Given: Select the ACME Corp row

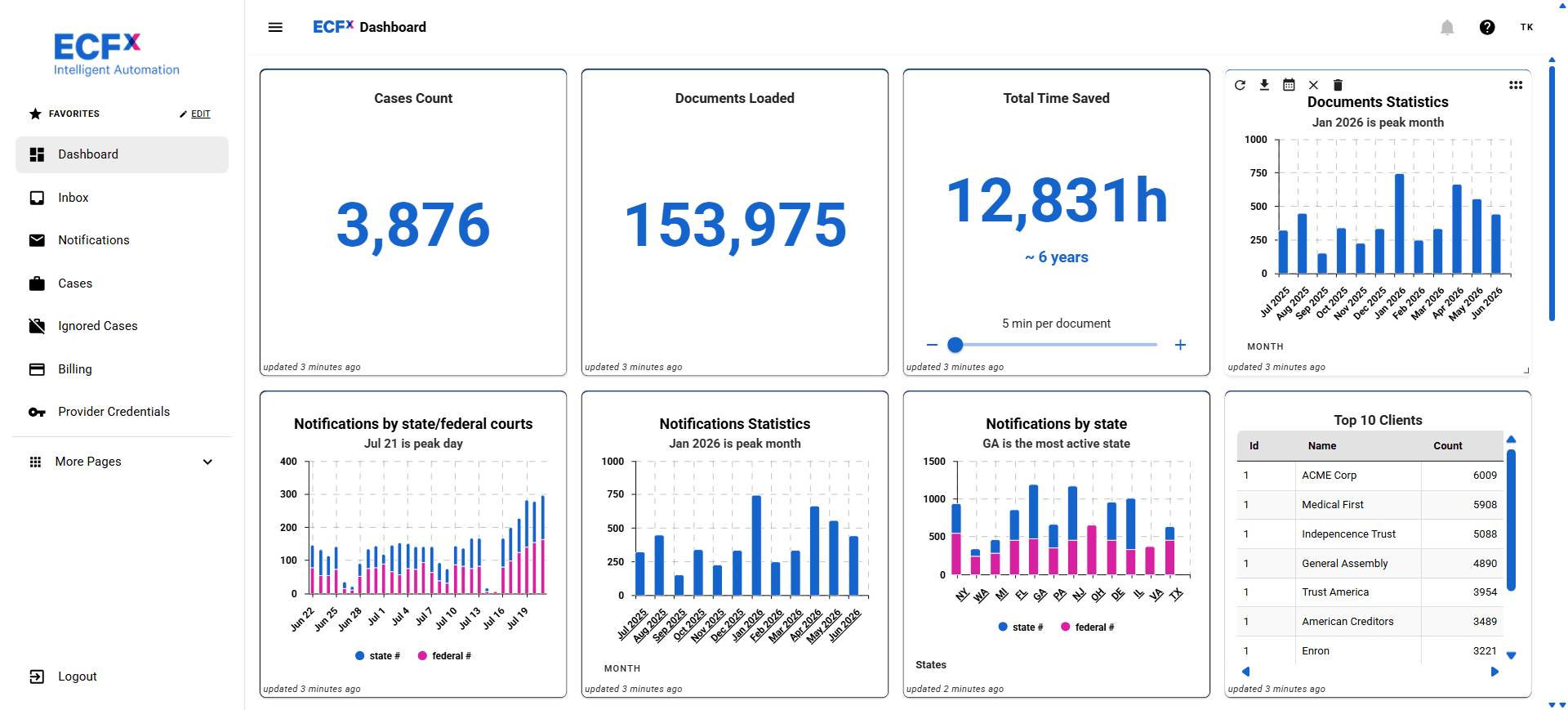Looking at the screenshot, I should [x=1370, y=476].
